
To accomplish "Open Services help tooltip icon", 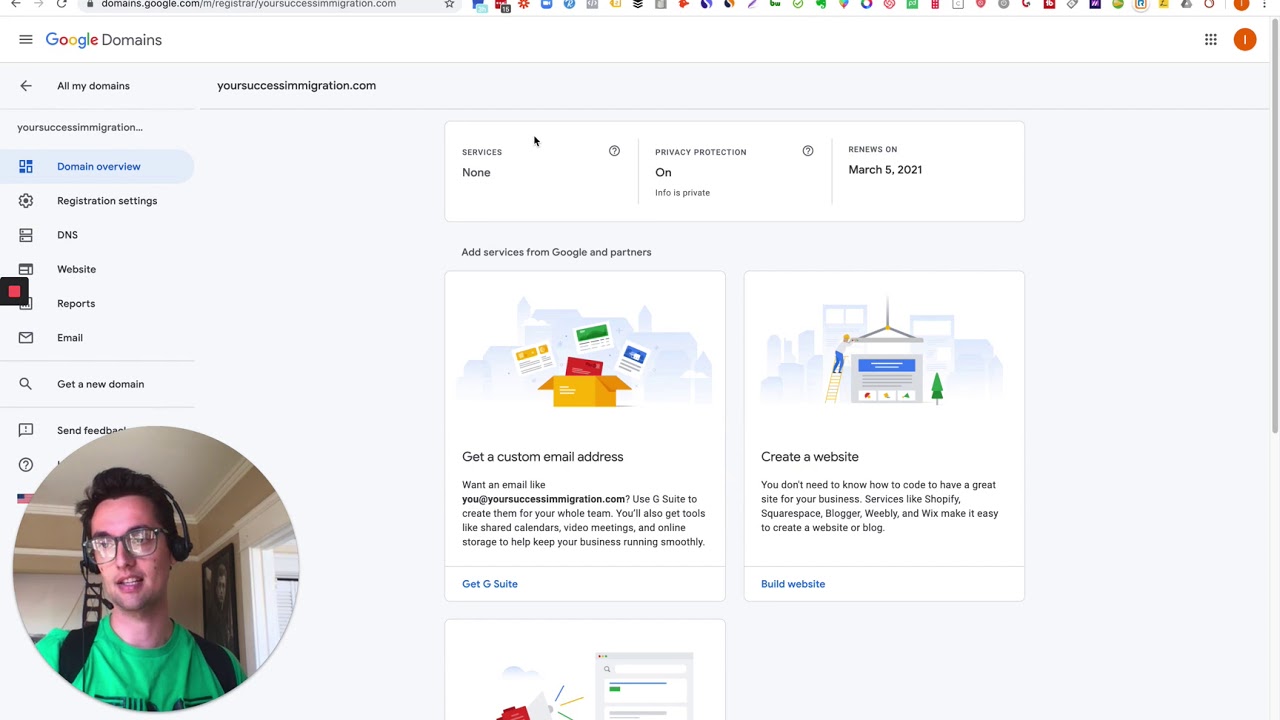I will click(x=614, y=151).
